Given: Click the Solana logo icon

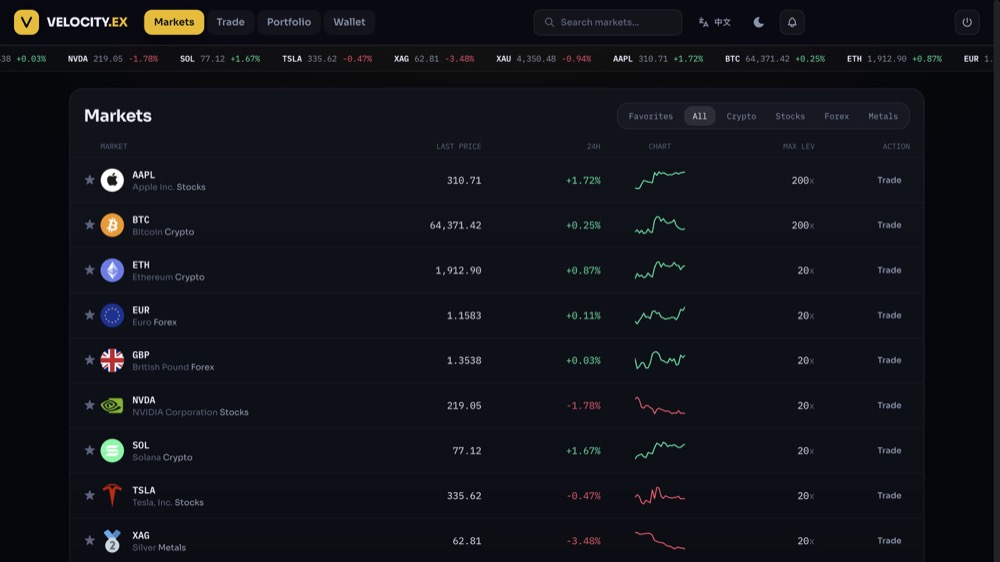Looking at the screenshot, I should point(112,450).
